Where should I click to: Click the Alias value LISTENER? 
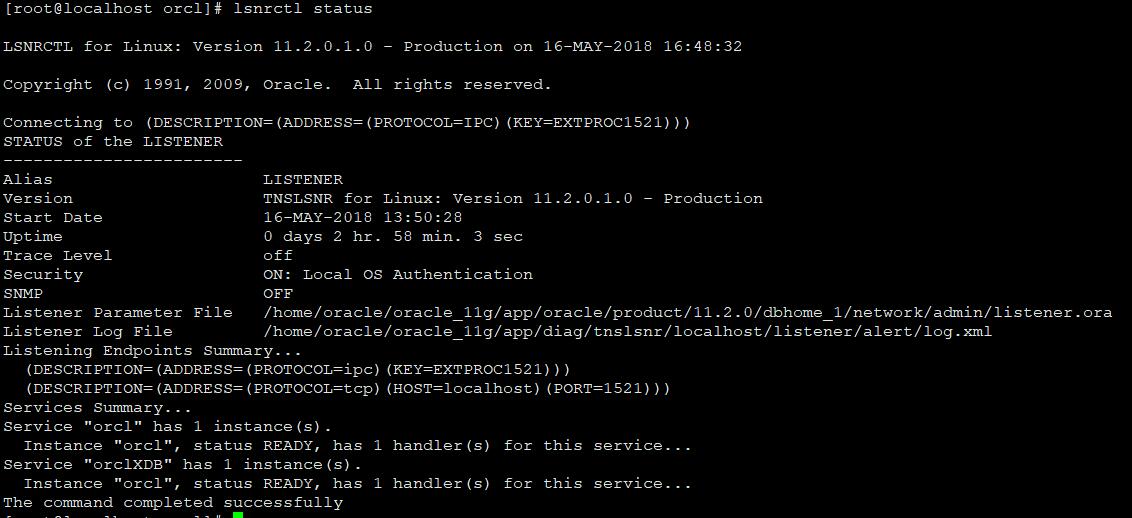[x=302, y=180]
